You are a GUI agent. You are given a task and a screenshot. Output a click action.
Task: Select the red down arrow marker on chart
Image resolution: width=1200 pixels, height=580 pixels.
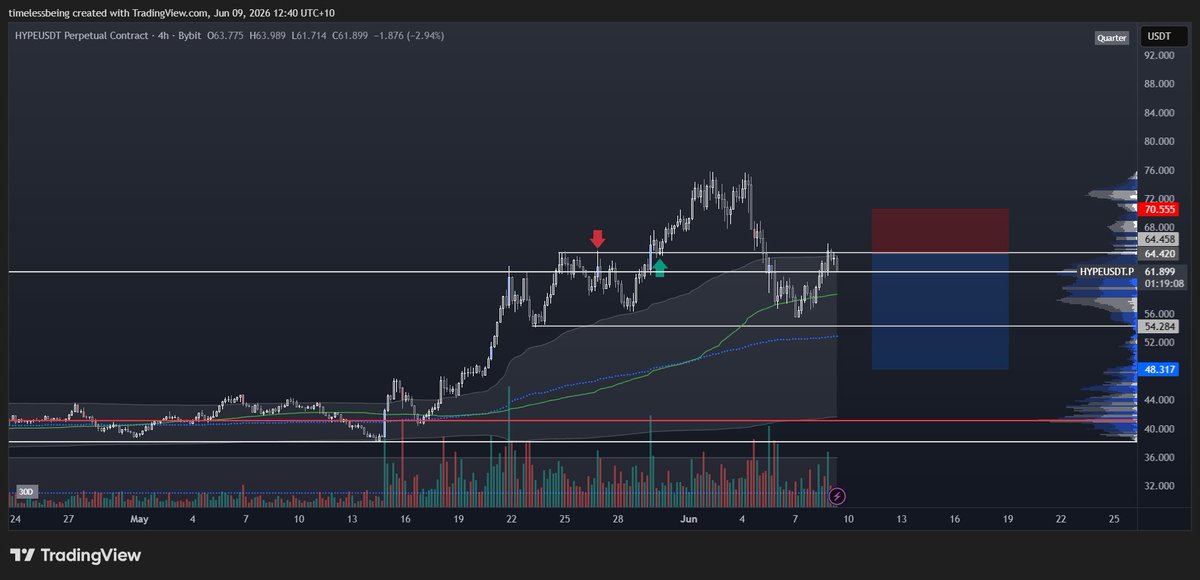pyautogui.click(x=598, y=238)
